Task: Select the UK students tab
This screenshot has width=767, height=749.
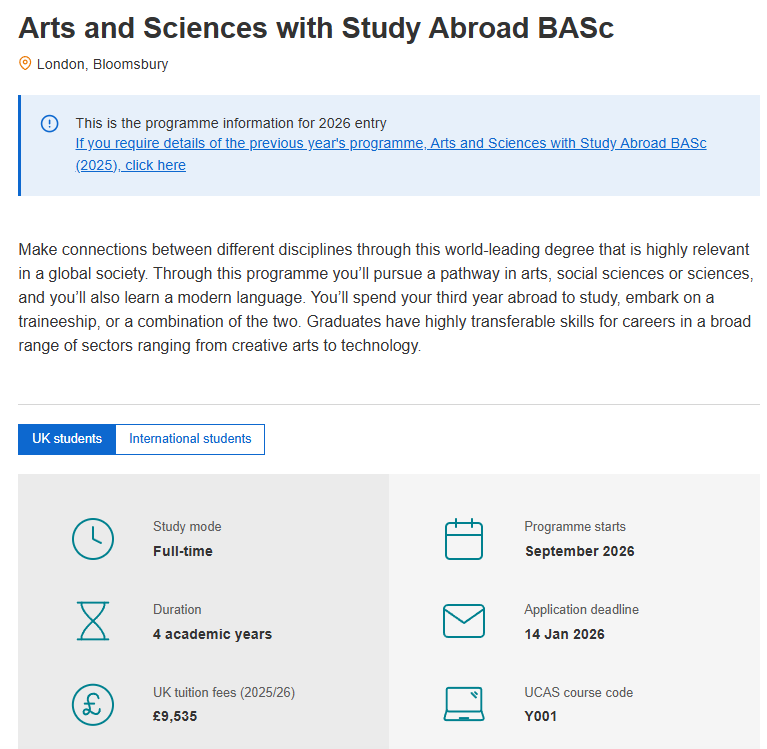Action: pyautogui.click(x=67, y=439)
